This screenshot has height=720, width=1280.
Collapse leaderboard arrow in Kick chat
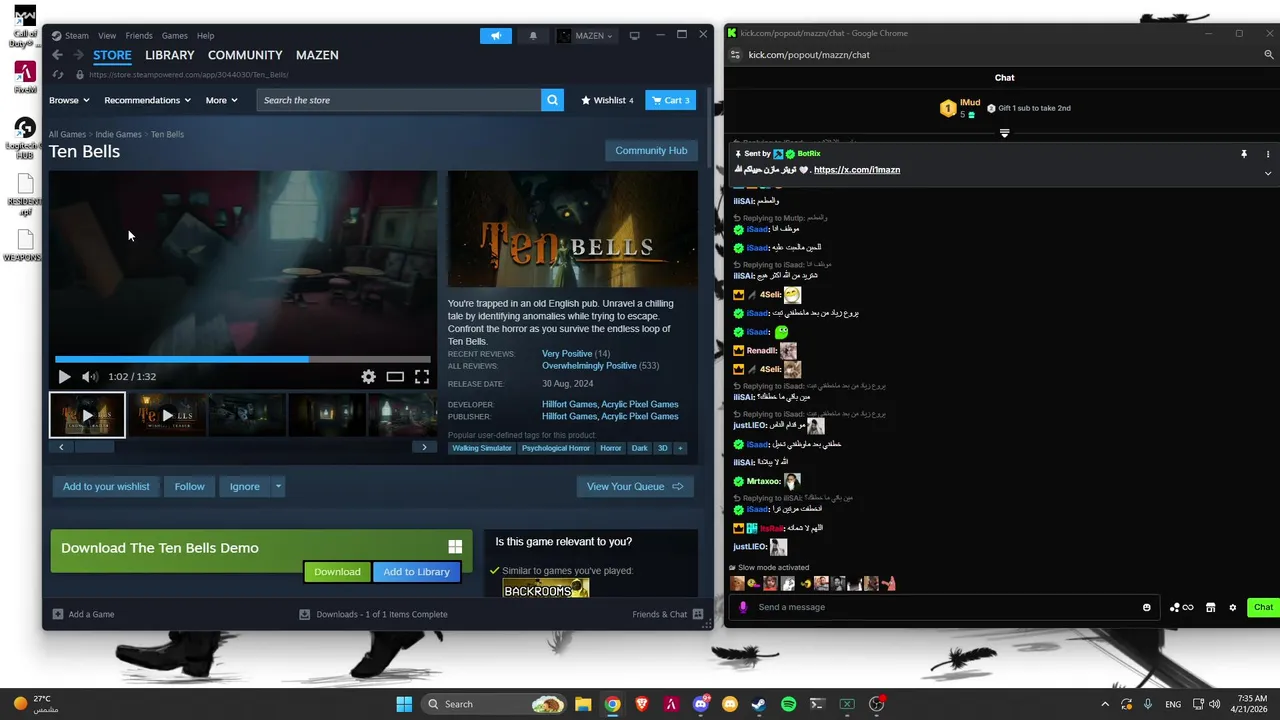tap(1004, 133)
